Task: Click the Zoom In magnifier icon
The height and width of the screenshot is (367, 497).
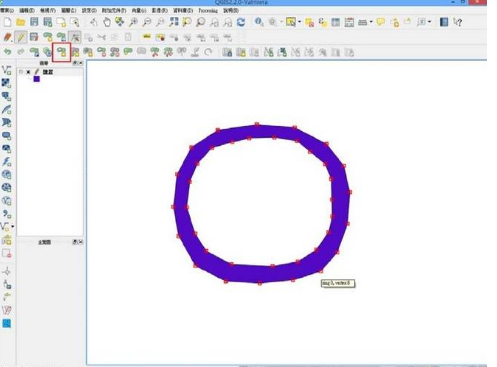Action: click(133, 22)
